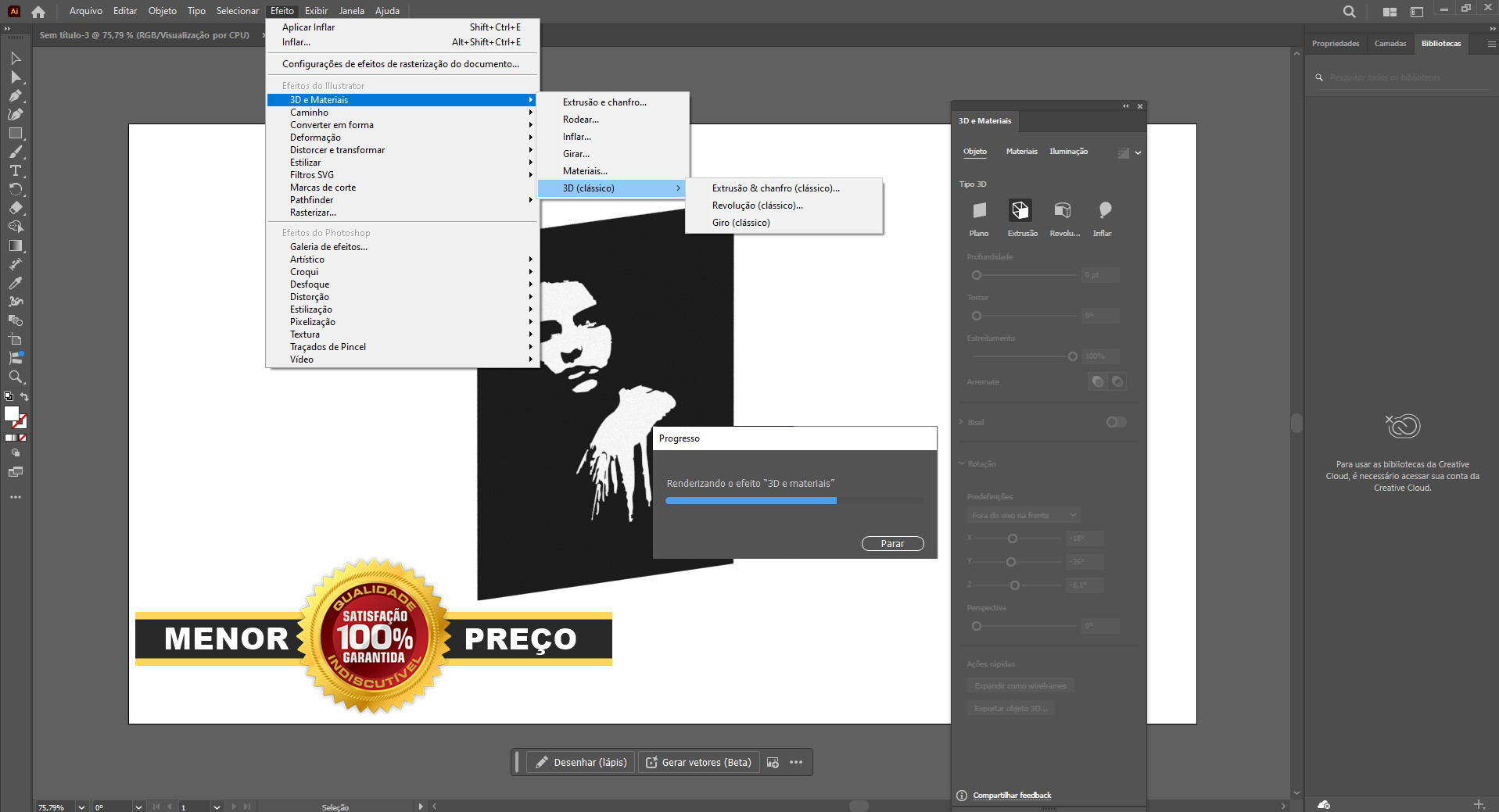The width and height of the screenshot is (1499, 812).
Task: Select the Selection arrow tool
Action: [x=16, y=59]
